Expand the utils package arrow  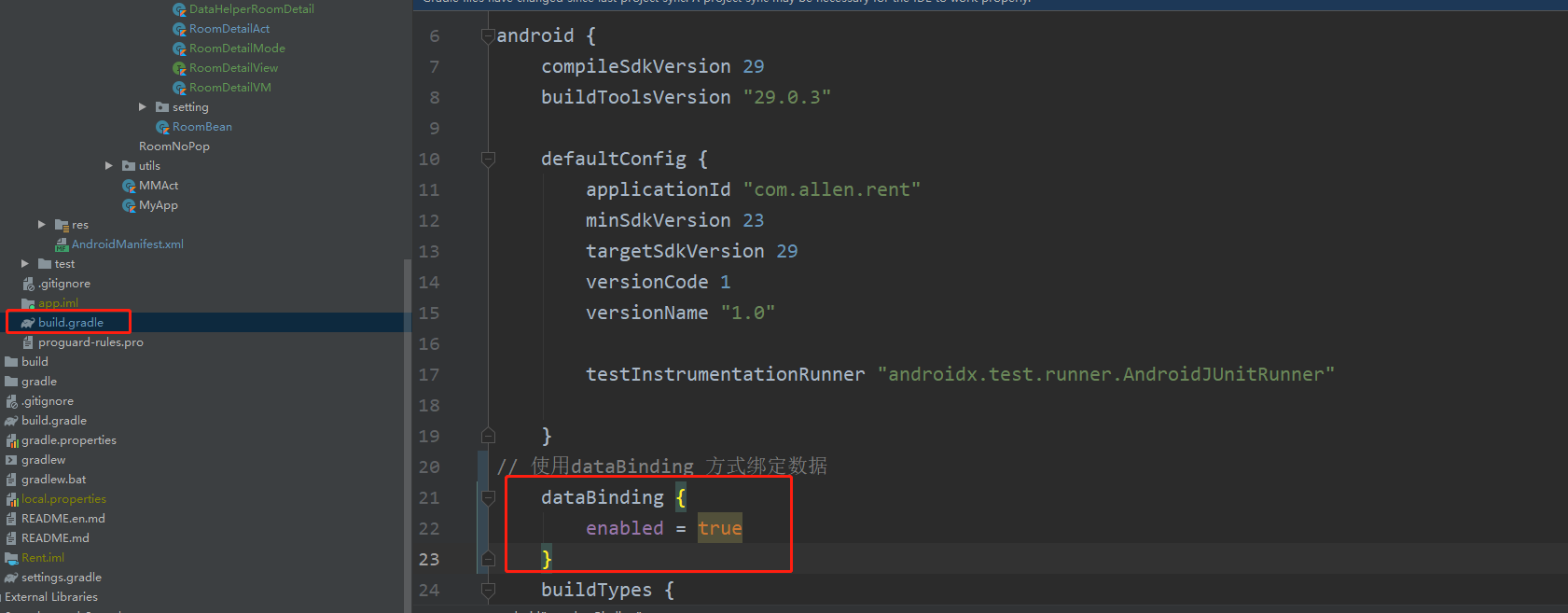pos(109,166)
